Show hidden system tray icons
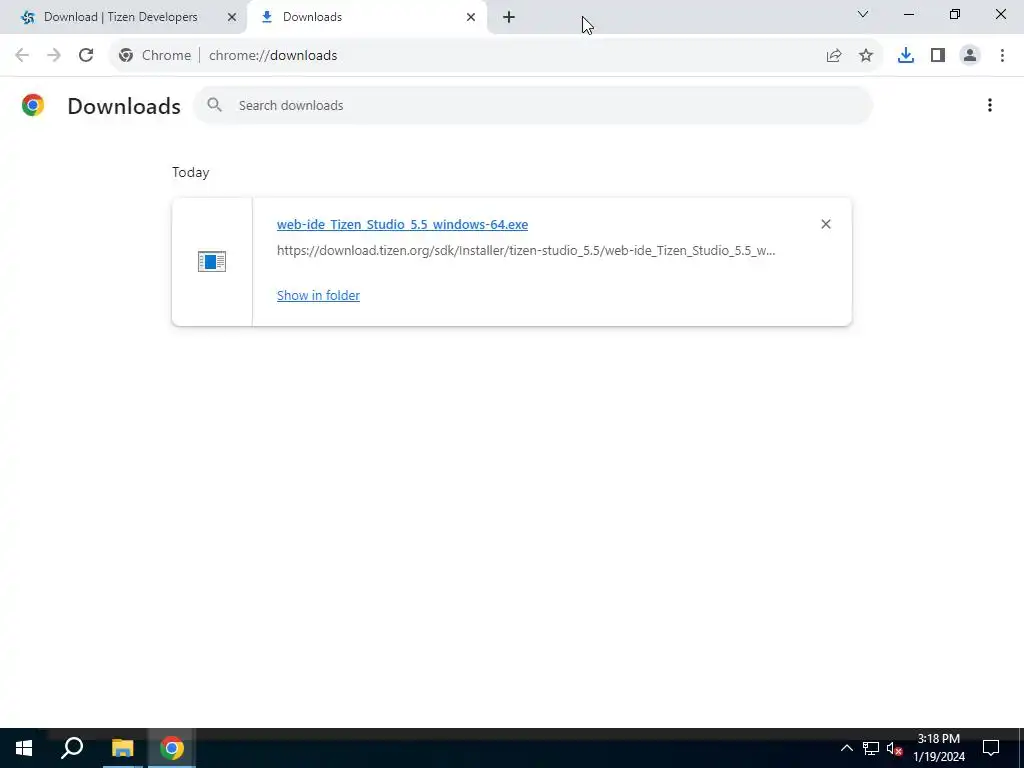Screen dimensions: 1024x768 coord(846,748)
